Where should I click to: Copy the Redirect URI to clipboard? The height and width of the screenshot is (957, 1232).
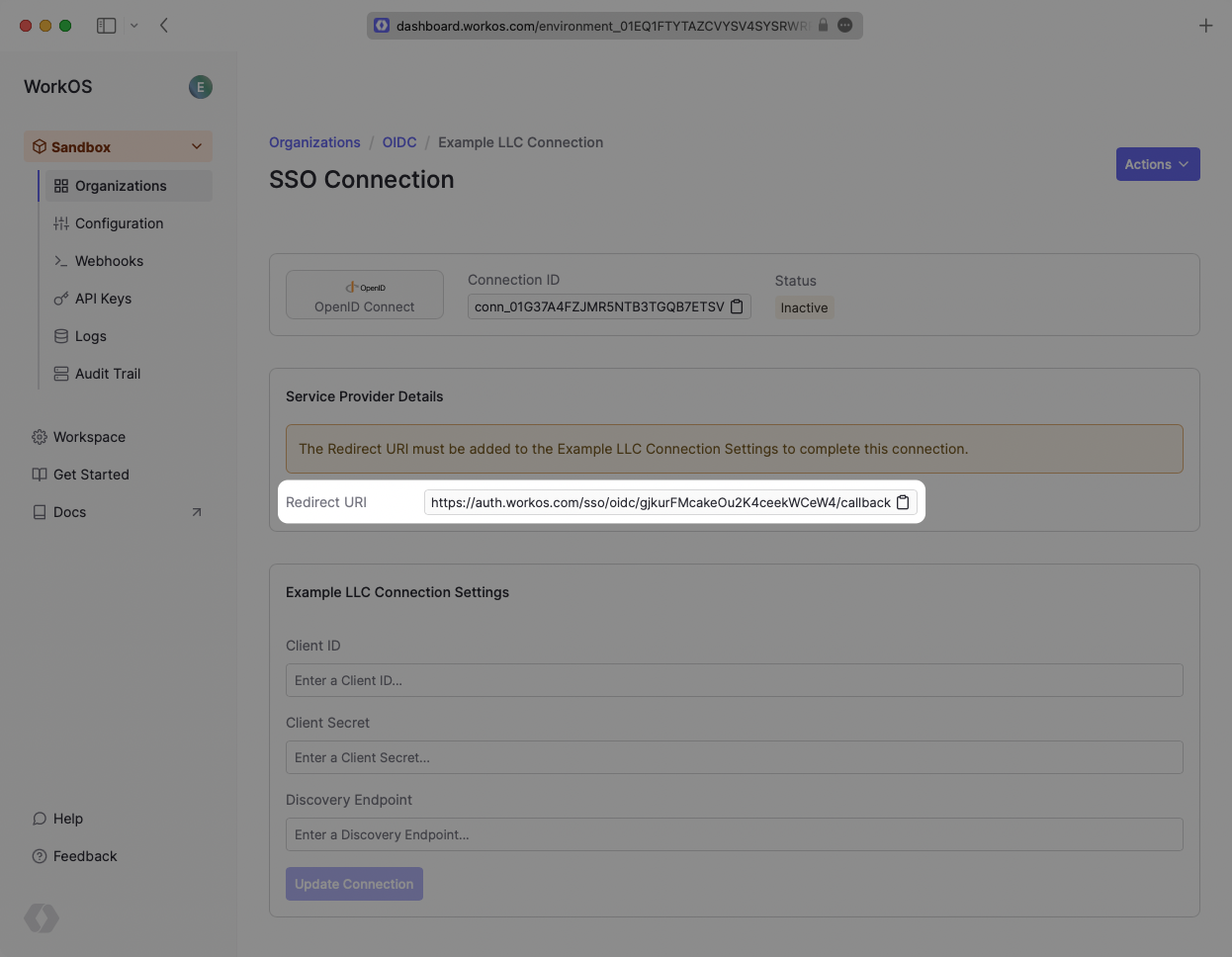903,502
